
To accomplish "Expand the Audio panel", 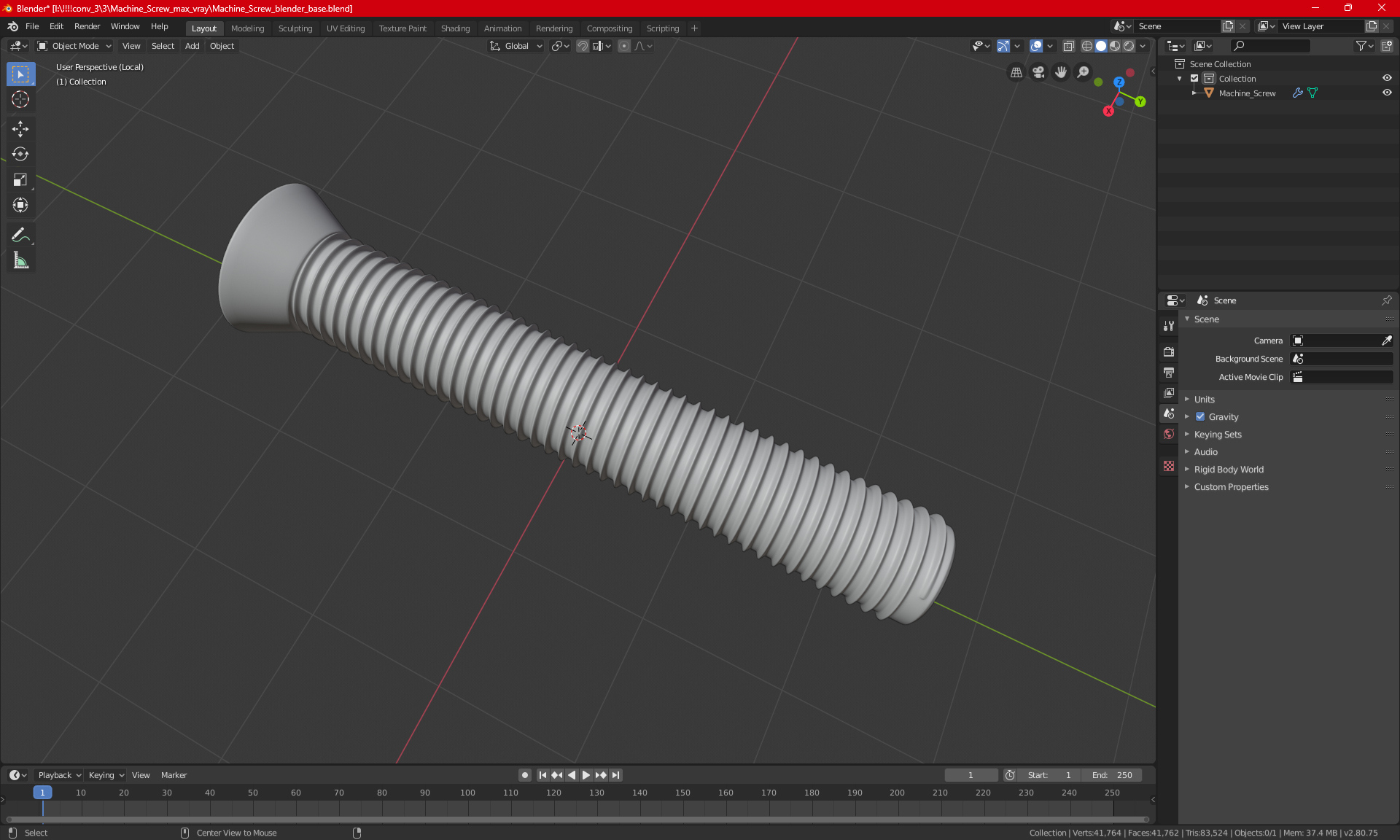I will click(x=1206, y=452).
